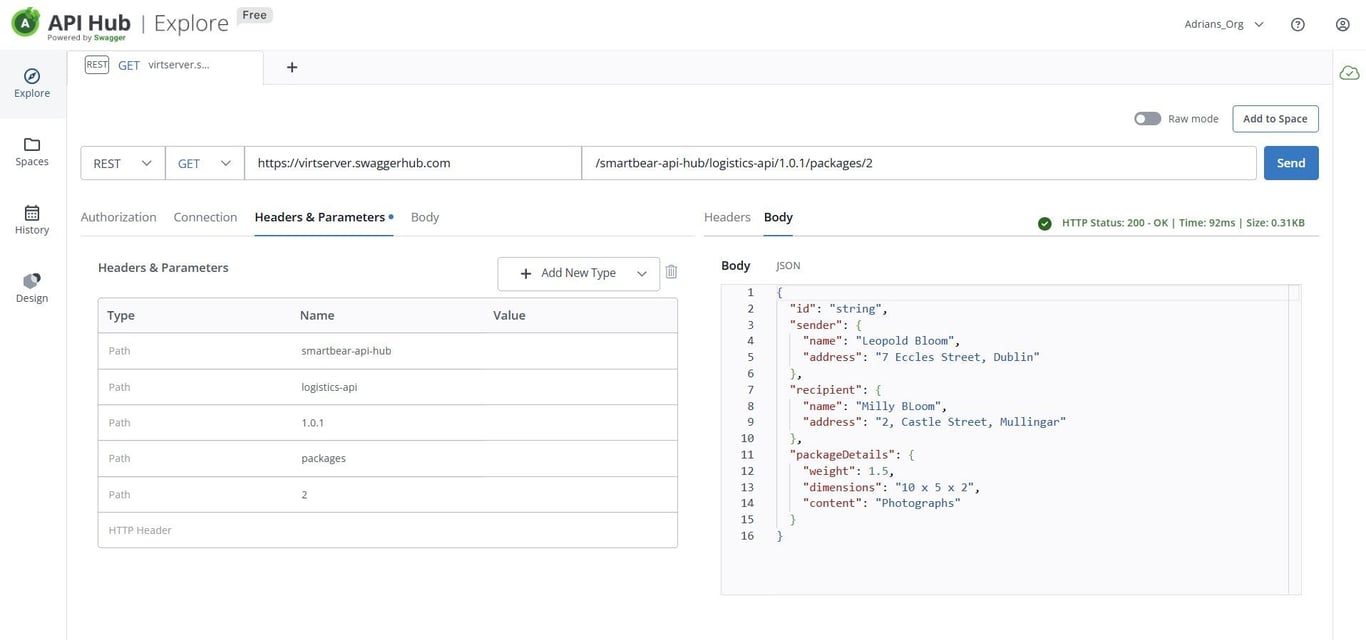Add a new request tab with plus

pyautogui.click(x=292, y=67)
